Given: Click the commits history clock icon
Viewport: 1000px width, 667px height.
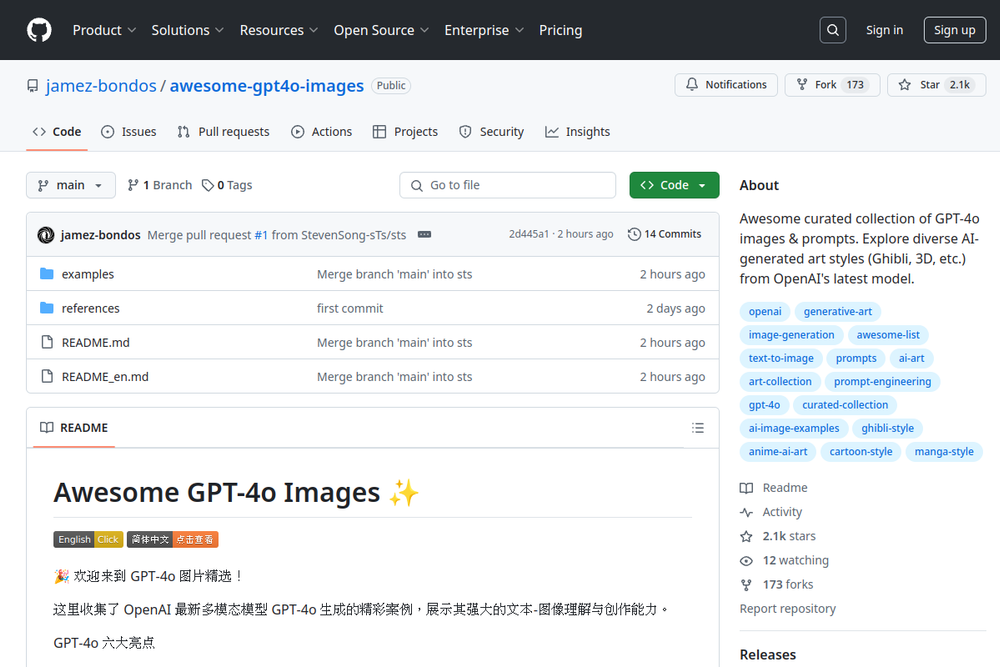Looking at the screenshot, I should click(x=634, y=234).
